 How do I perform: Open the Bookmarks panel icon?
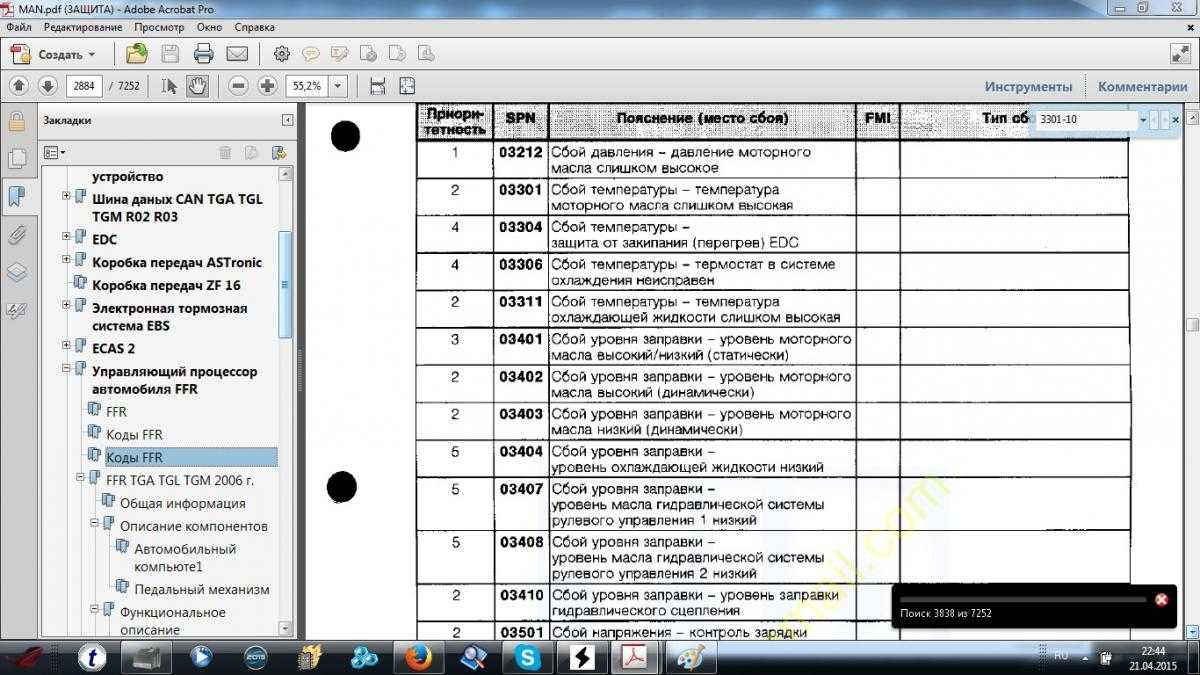click(x=16, y=196)
